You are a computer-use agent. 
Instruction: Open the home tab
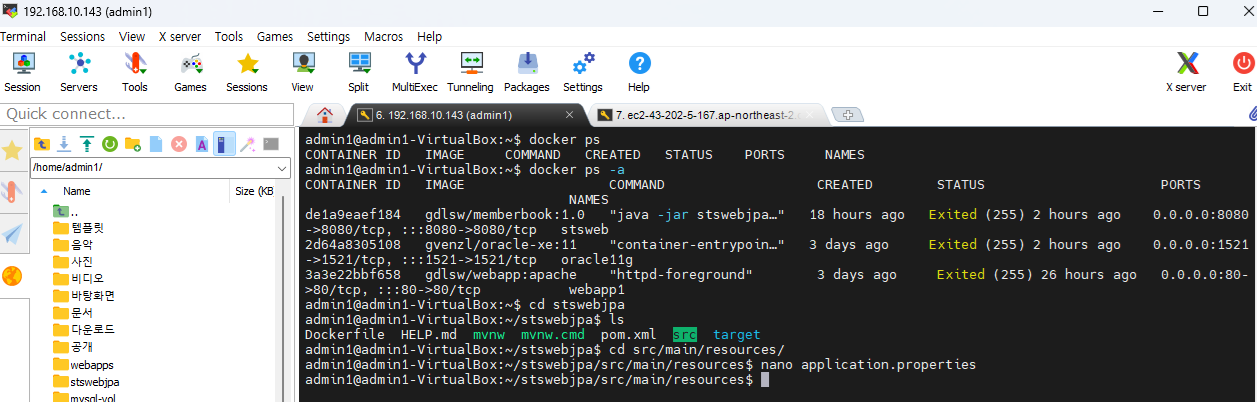coord(325,114)
